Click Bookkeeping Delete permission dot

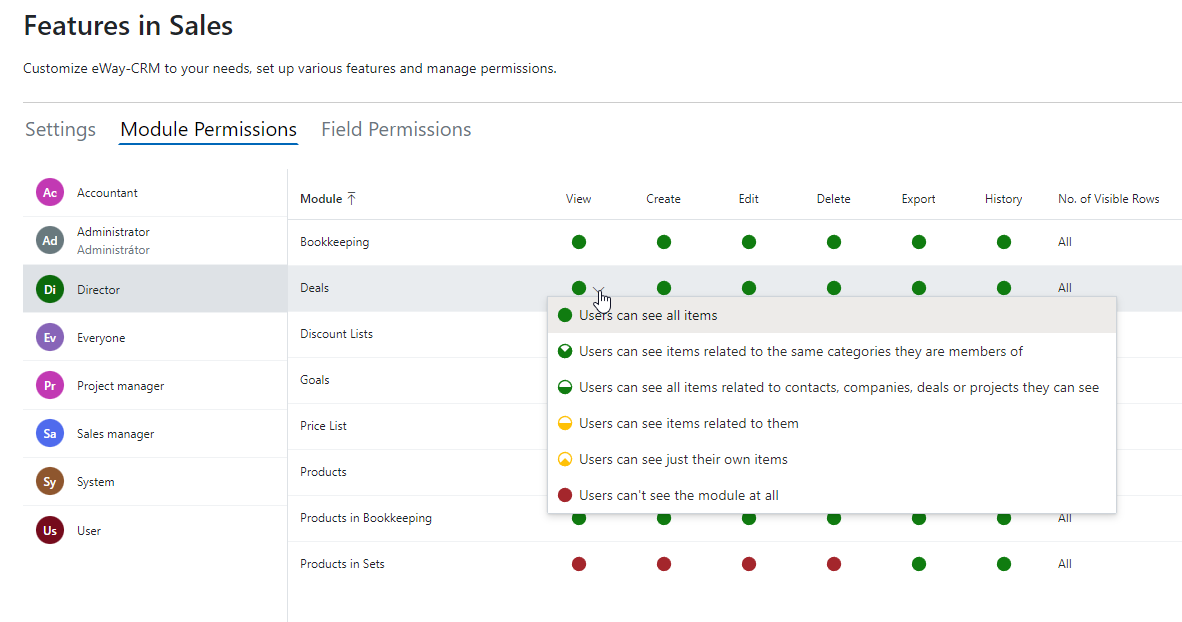tap(834, 242)
